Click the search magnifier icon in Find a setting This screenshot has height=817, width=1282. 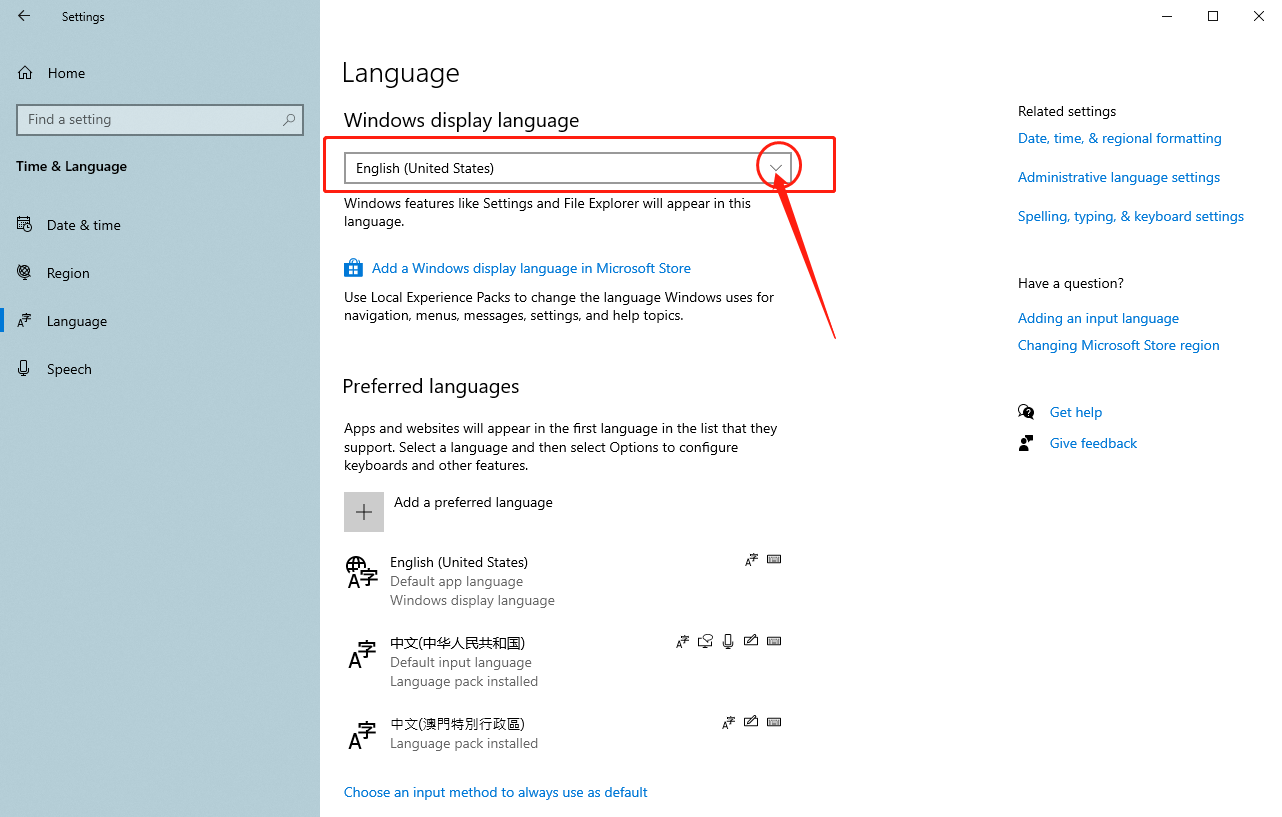click(289, 119)
